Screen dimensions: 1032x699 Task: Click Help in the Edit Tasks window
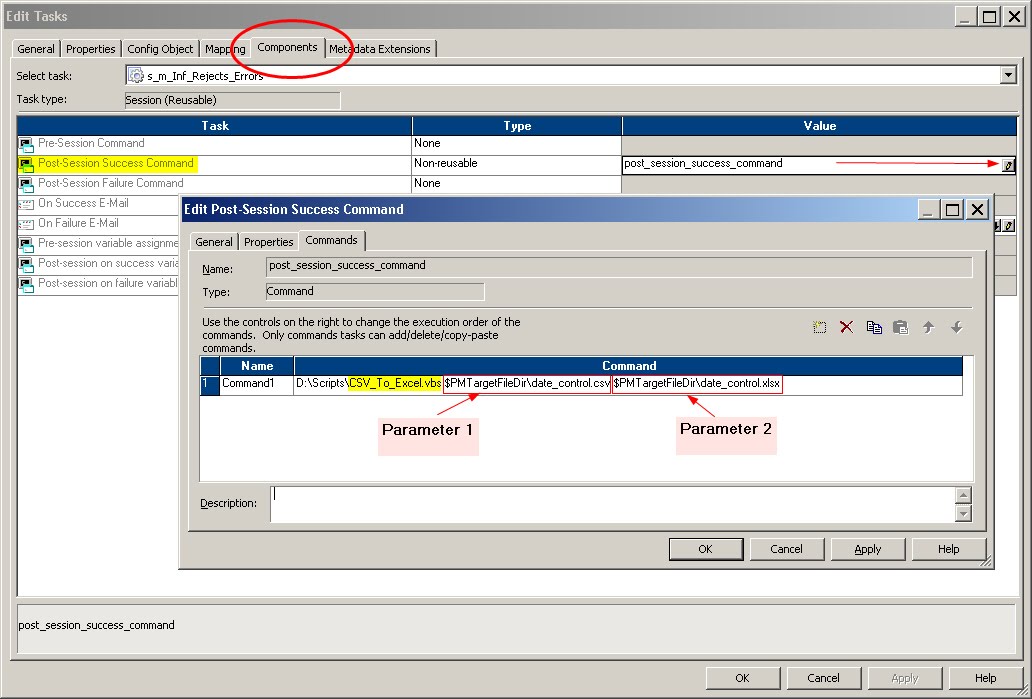[985, 677]
